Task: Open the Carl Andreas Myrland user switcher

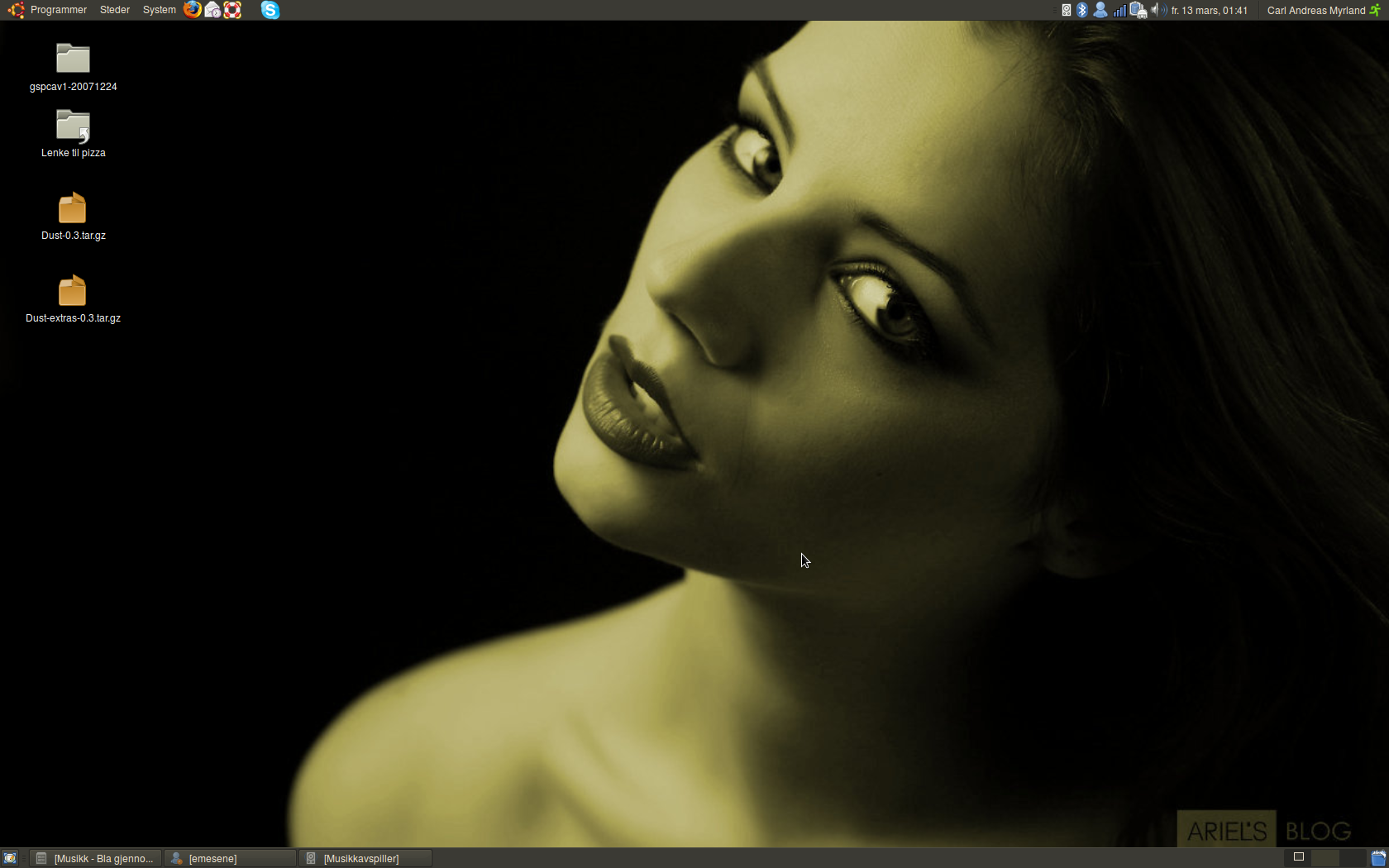Action: pos(1316,11)
